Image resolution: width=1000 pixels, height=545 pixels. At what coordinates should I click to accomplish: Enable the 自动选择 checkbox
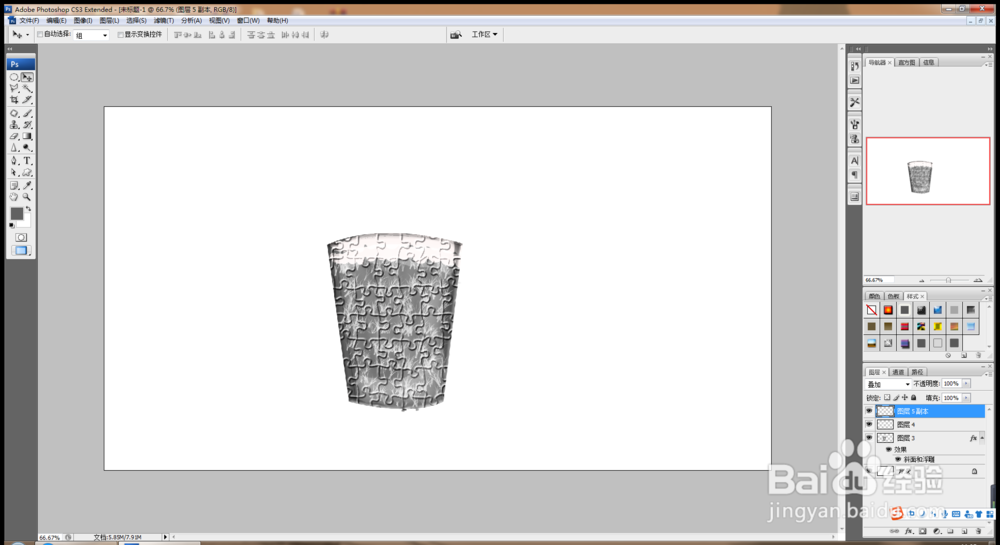point(40,34)
